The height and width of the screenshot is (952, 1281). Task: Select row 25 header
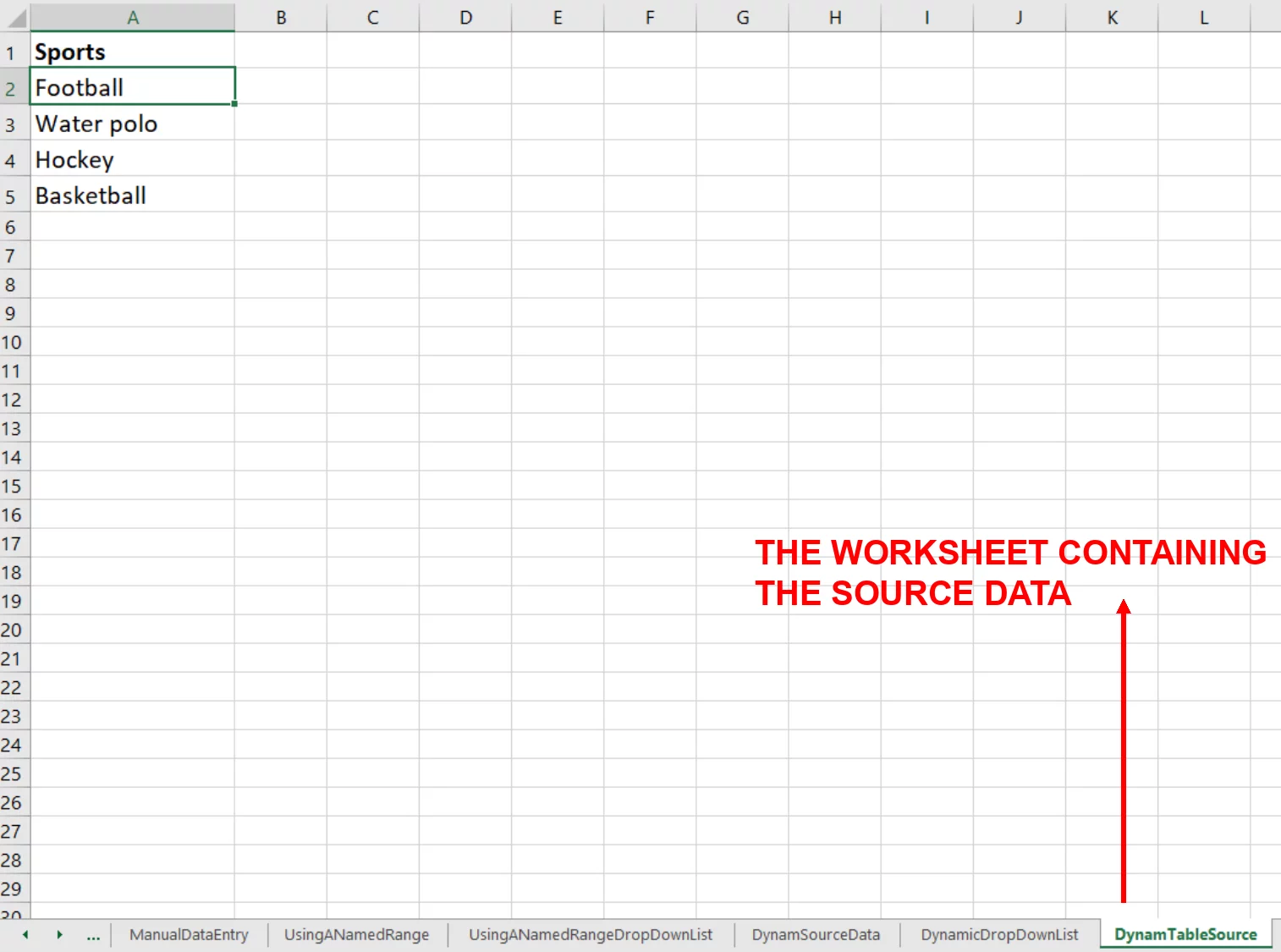pos(12,774)
